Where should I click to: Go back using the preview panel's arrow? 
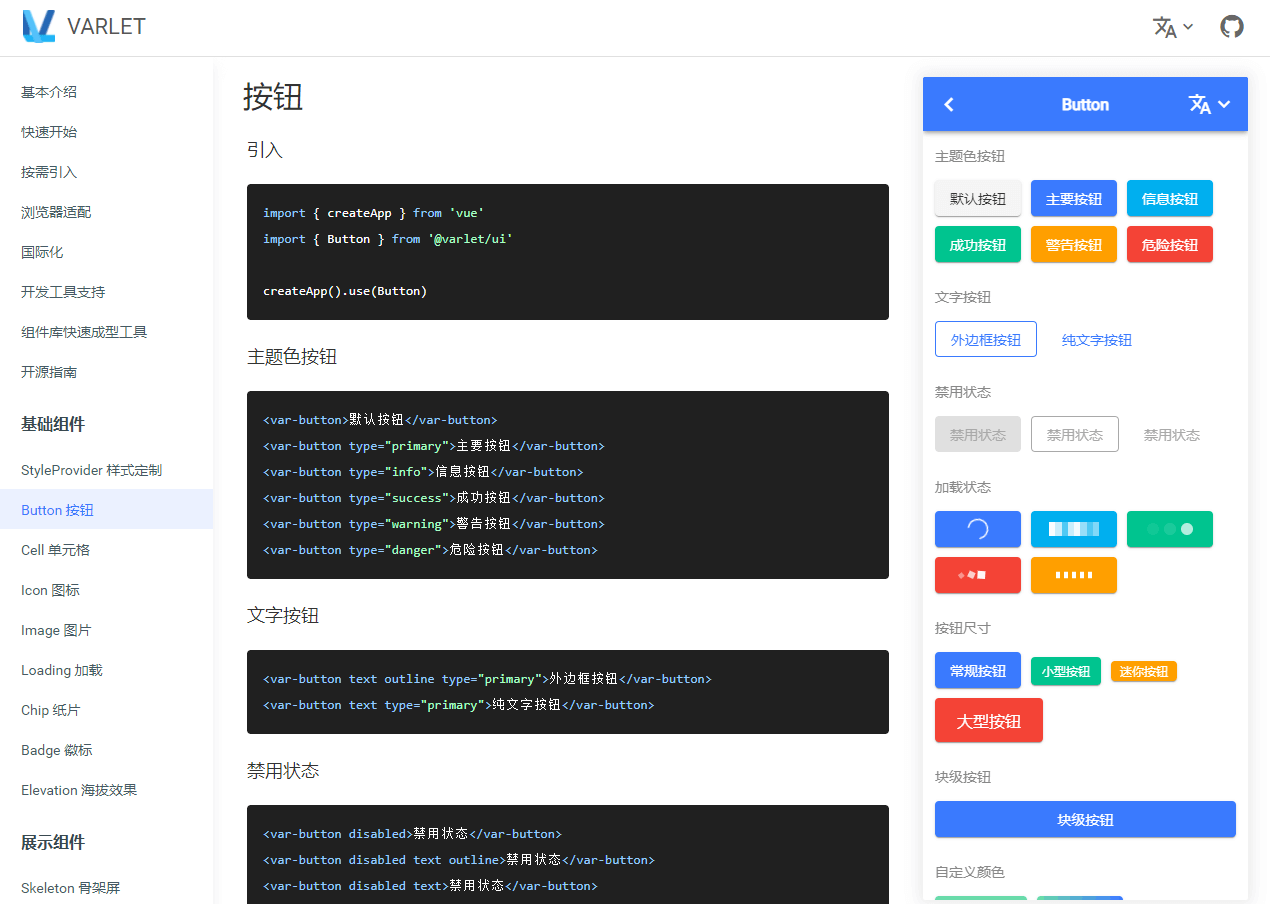[950, 104]
